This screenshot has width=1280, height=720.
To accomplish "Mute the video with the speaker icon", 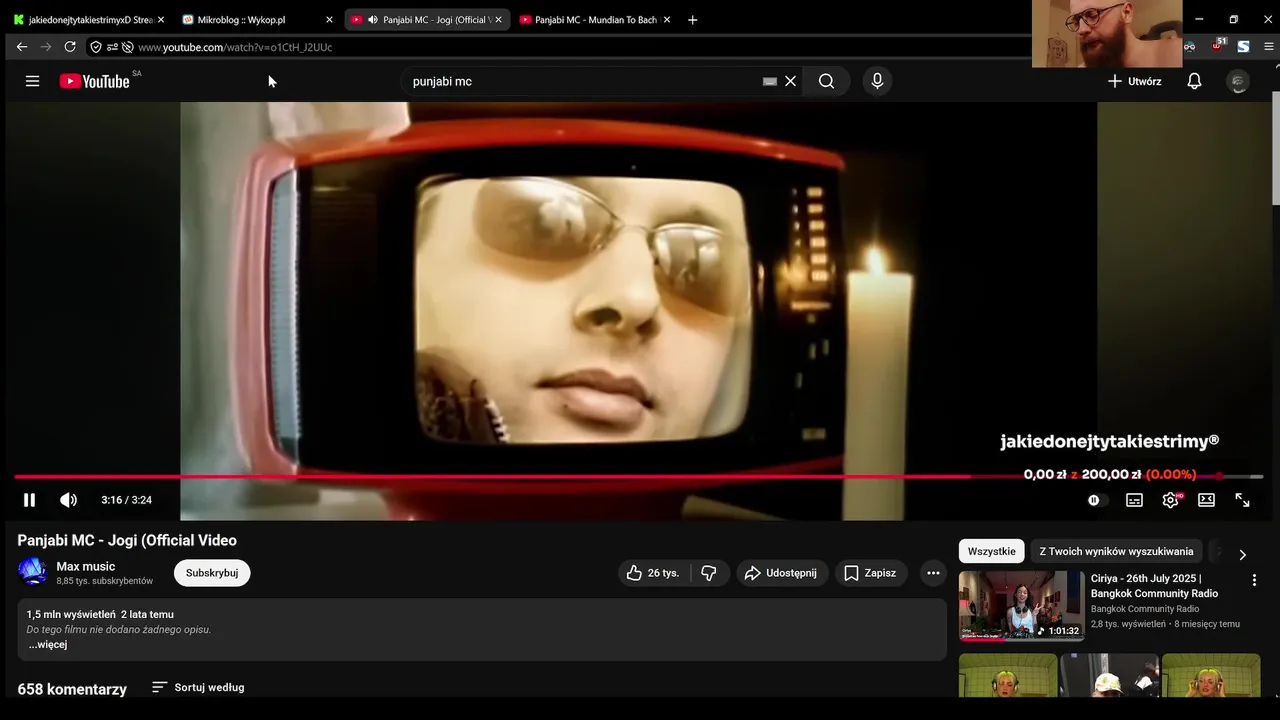I will pos(68,500).
